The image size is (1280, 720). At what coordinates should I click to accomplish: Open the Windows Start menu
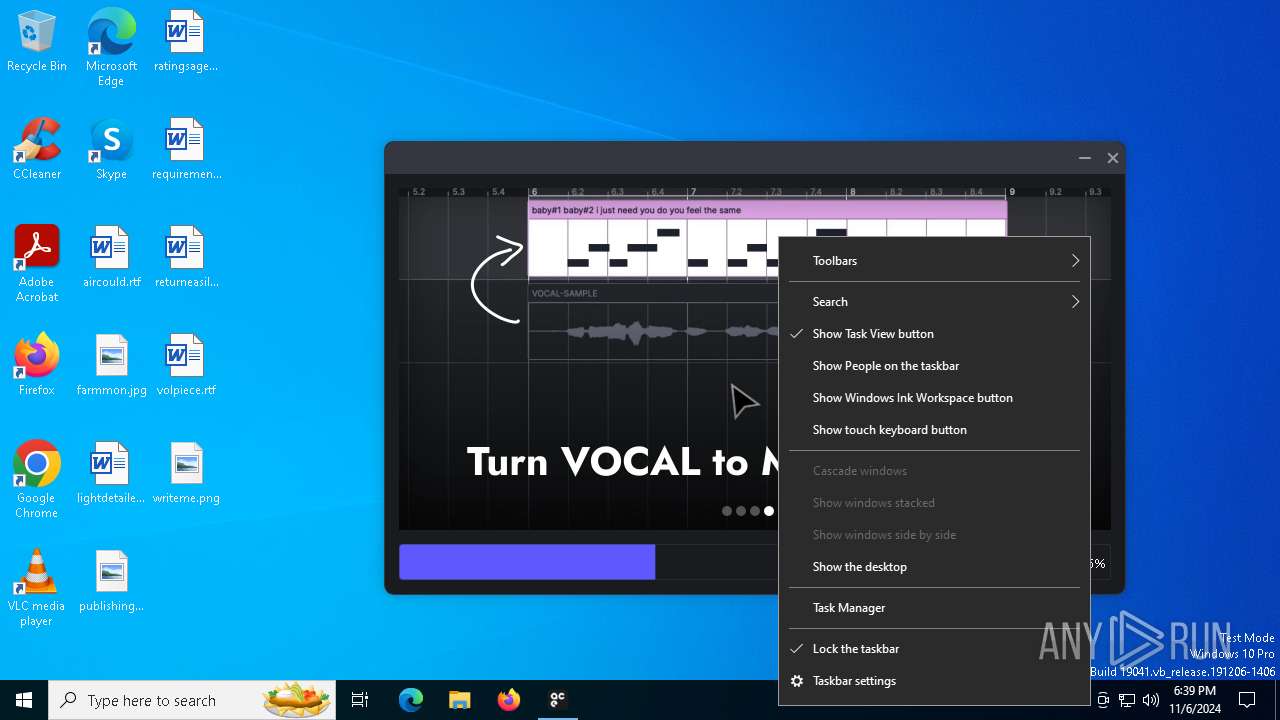(x=24, y=700)
